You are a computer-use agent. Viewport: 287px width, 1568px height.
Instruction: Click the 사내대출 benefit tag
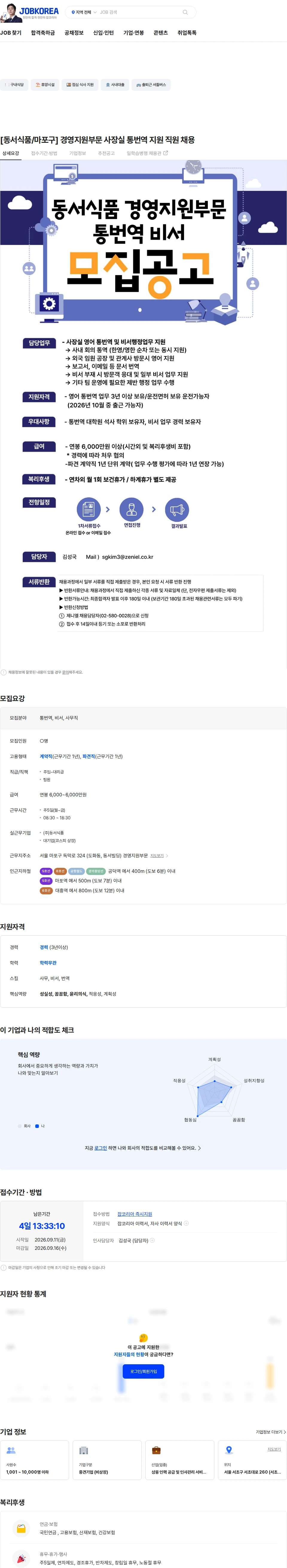click(115, 85)
